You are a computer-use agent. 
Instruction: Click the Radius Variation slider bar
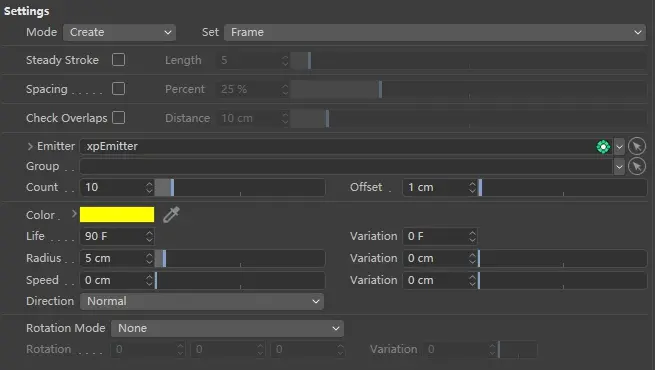[562, 258]
